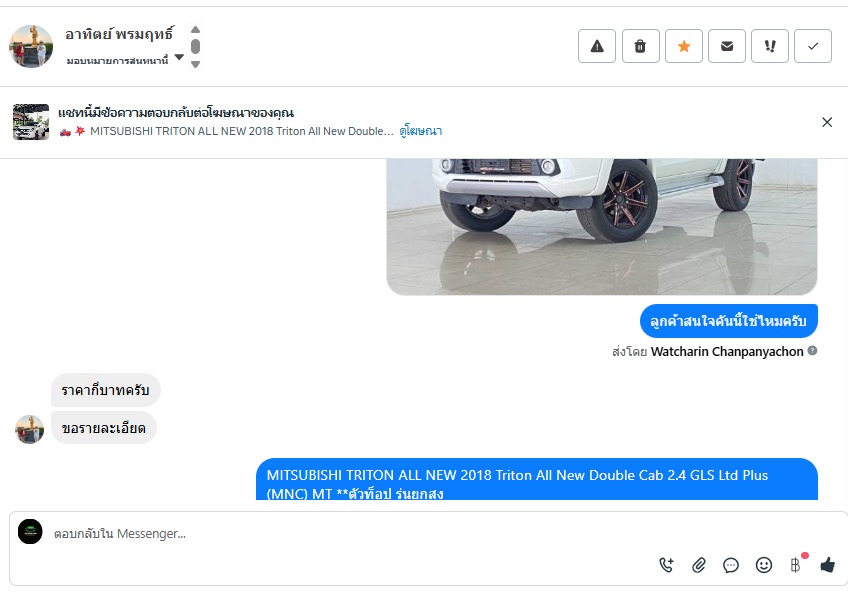
Task: Attach a file using the paperclip icon
Action: [x=699, y=566]
